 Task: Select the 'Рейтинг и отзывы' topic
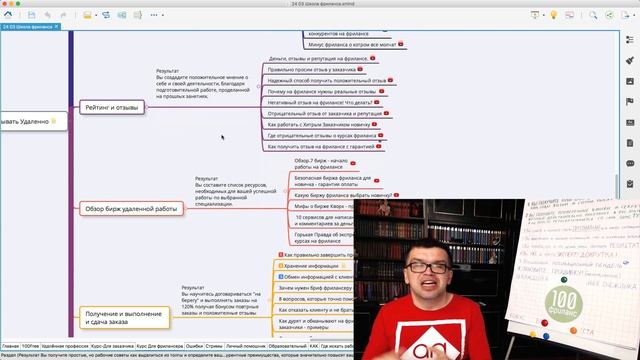click(112, 107)
